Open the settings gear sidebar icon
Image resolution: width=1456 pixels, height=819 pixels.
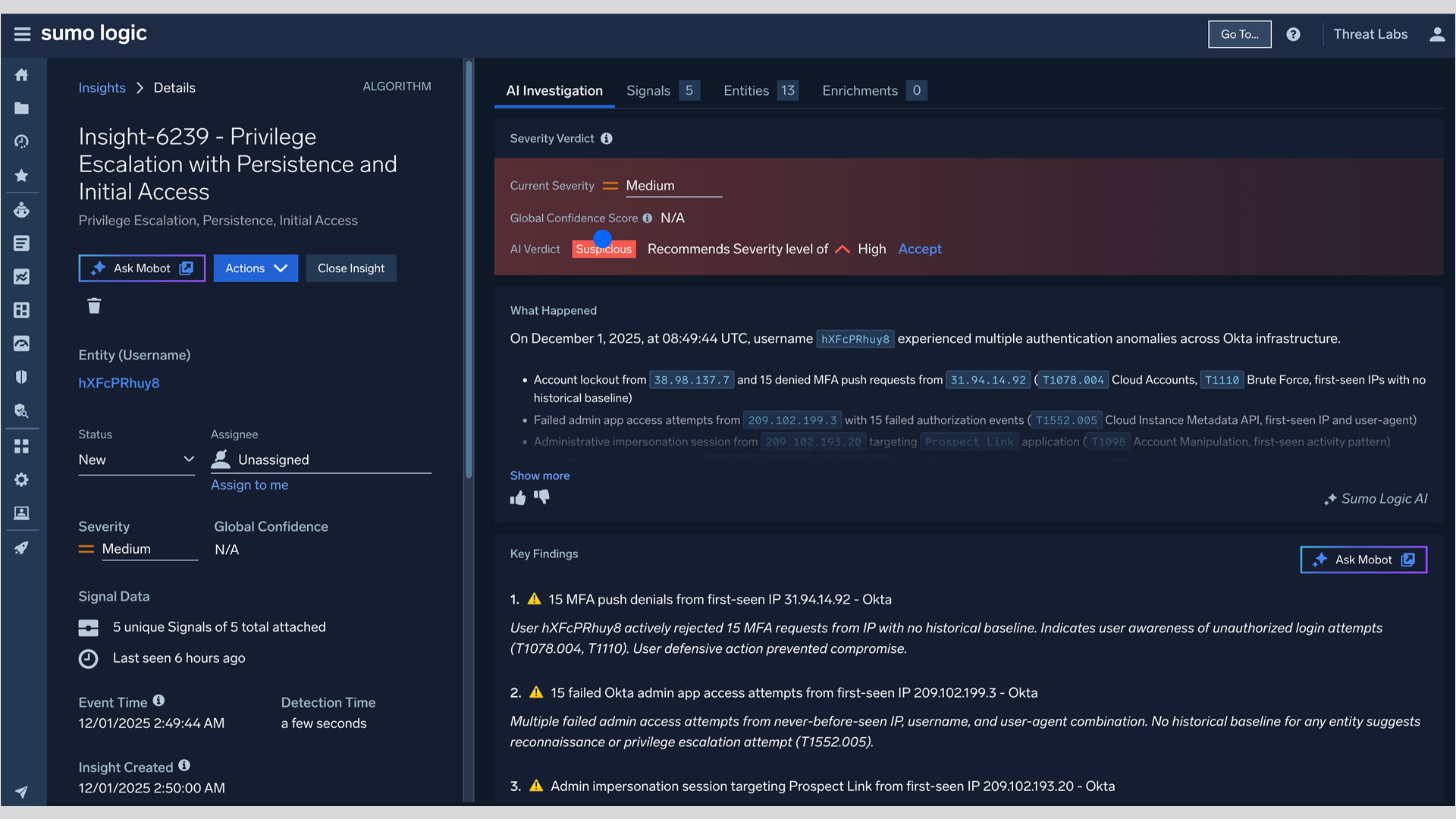coord(22,480)
